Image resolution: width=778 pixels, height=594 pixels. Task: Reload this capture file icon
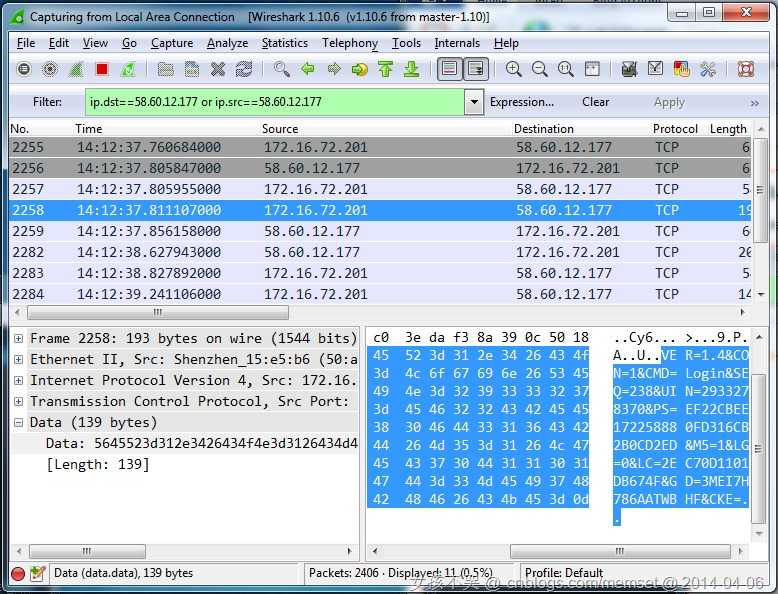click(244, 69)
